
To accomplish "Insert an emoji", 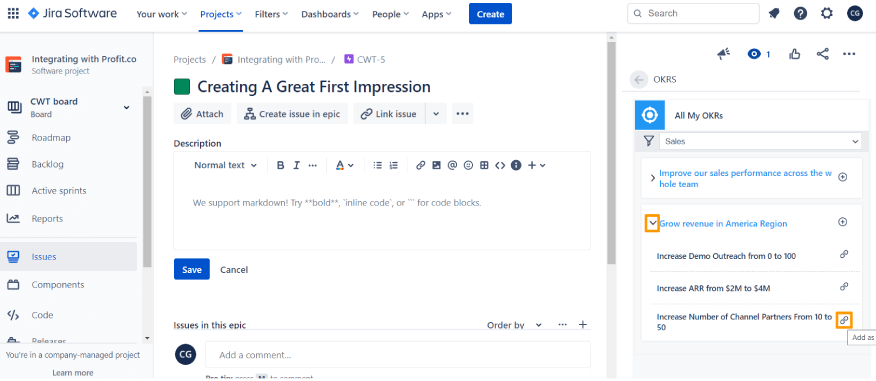I will [468, 165].
